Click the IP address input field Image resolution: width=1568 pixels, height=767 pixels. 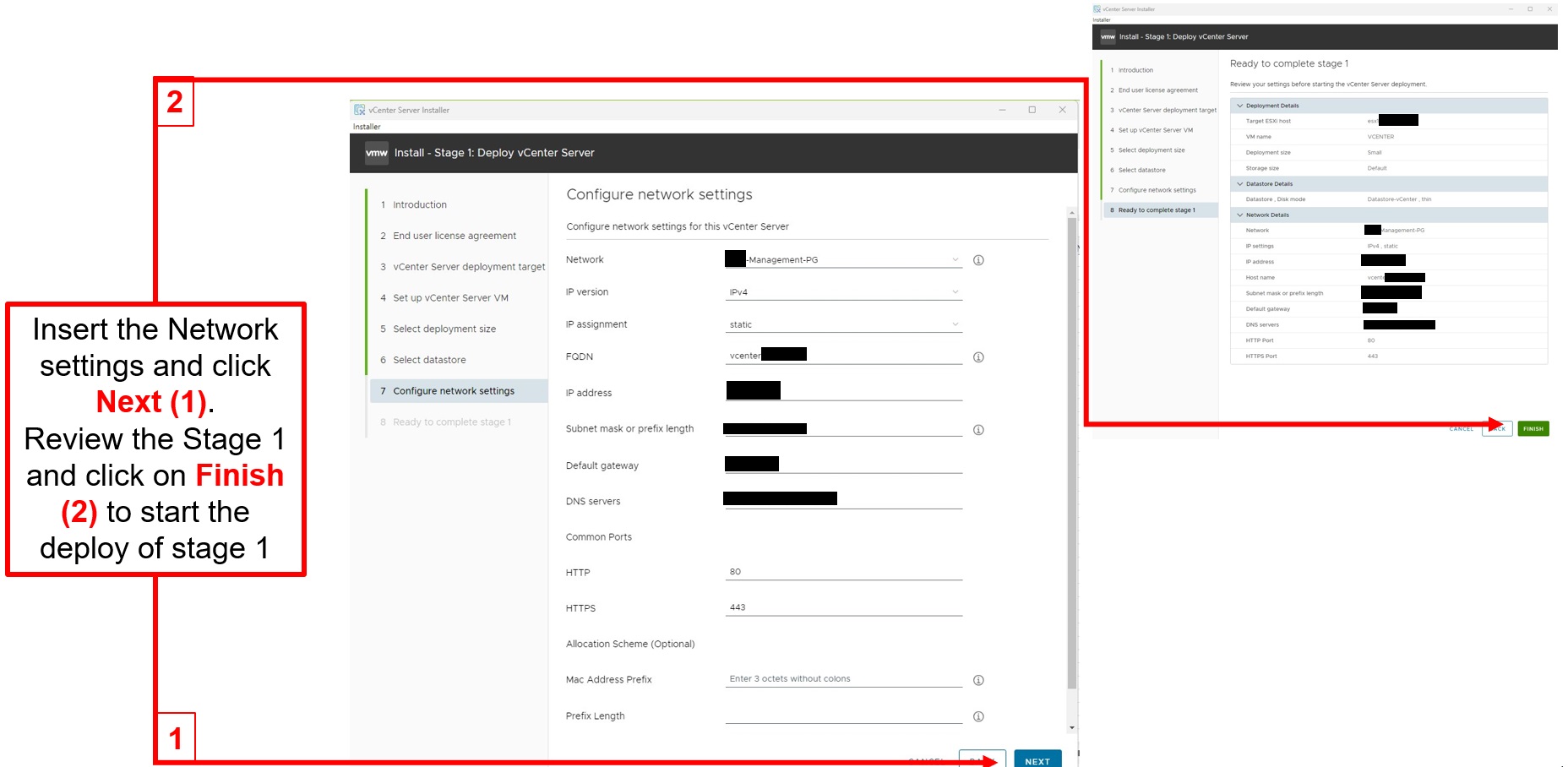pos(843,391)
